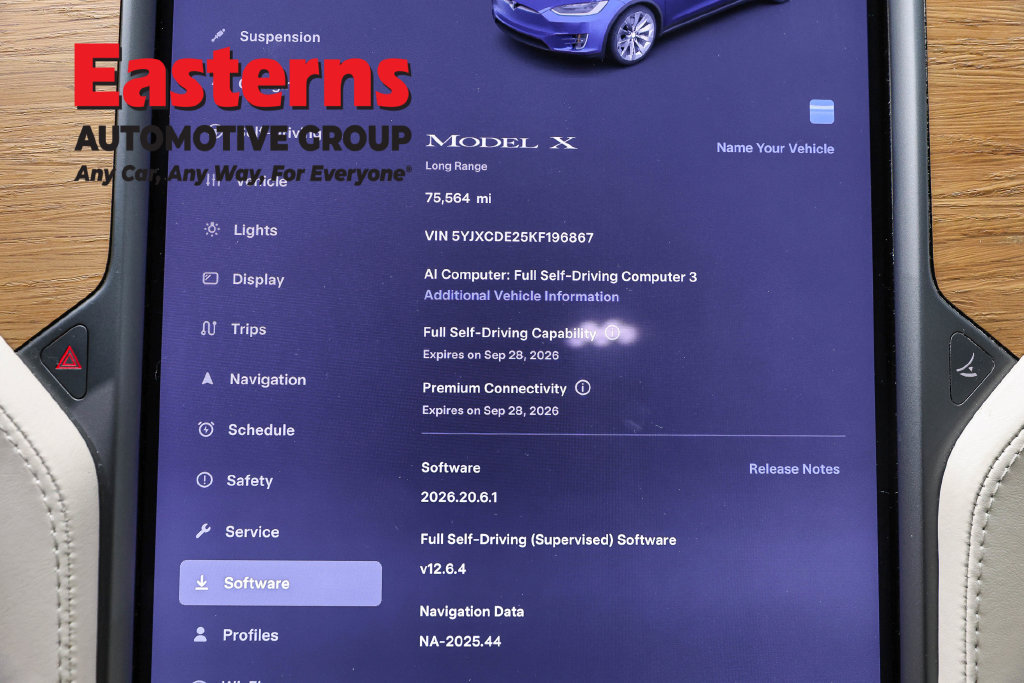Tap the VIN 5YJXCDE25KF196867 text
The height and width of the screenshot is (683, 1024).
[x=509, y=236]
